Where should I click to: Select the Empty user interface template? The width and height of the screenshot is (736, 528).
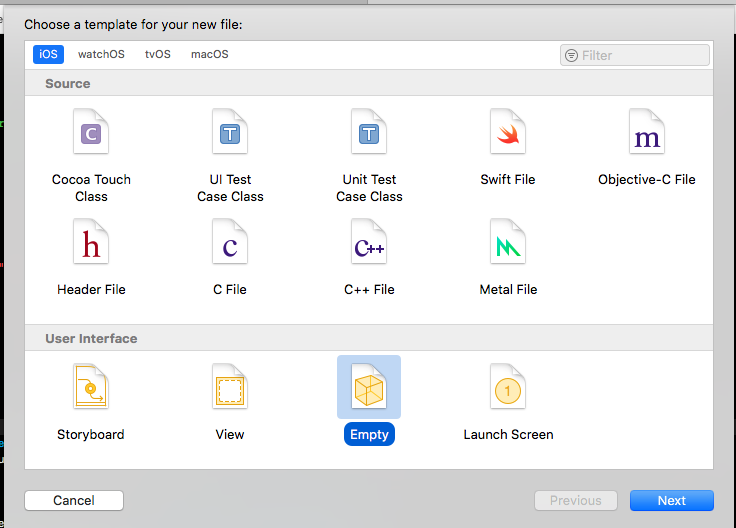369,387
